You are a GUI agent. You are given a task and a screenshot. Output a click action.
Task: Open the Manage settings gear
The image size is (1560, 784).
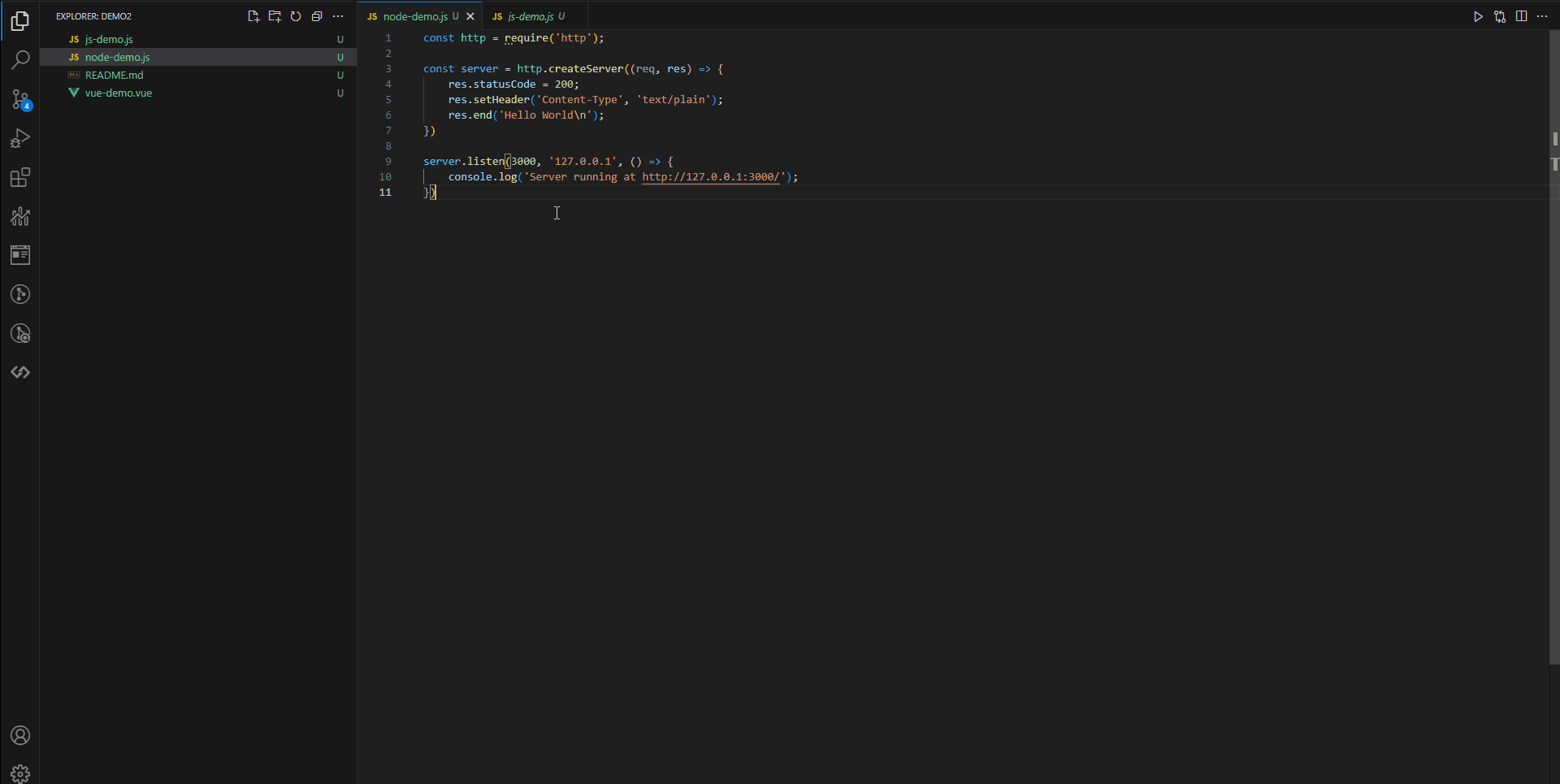[20, 773]
